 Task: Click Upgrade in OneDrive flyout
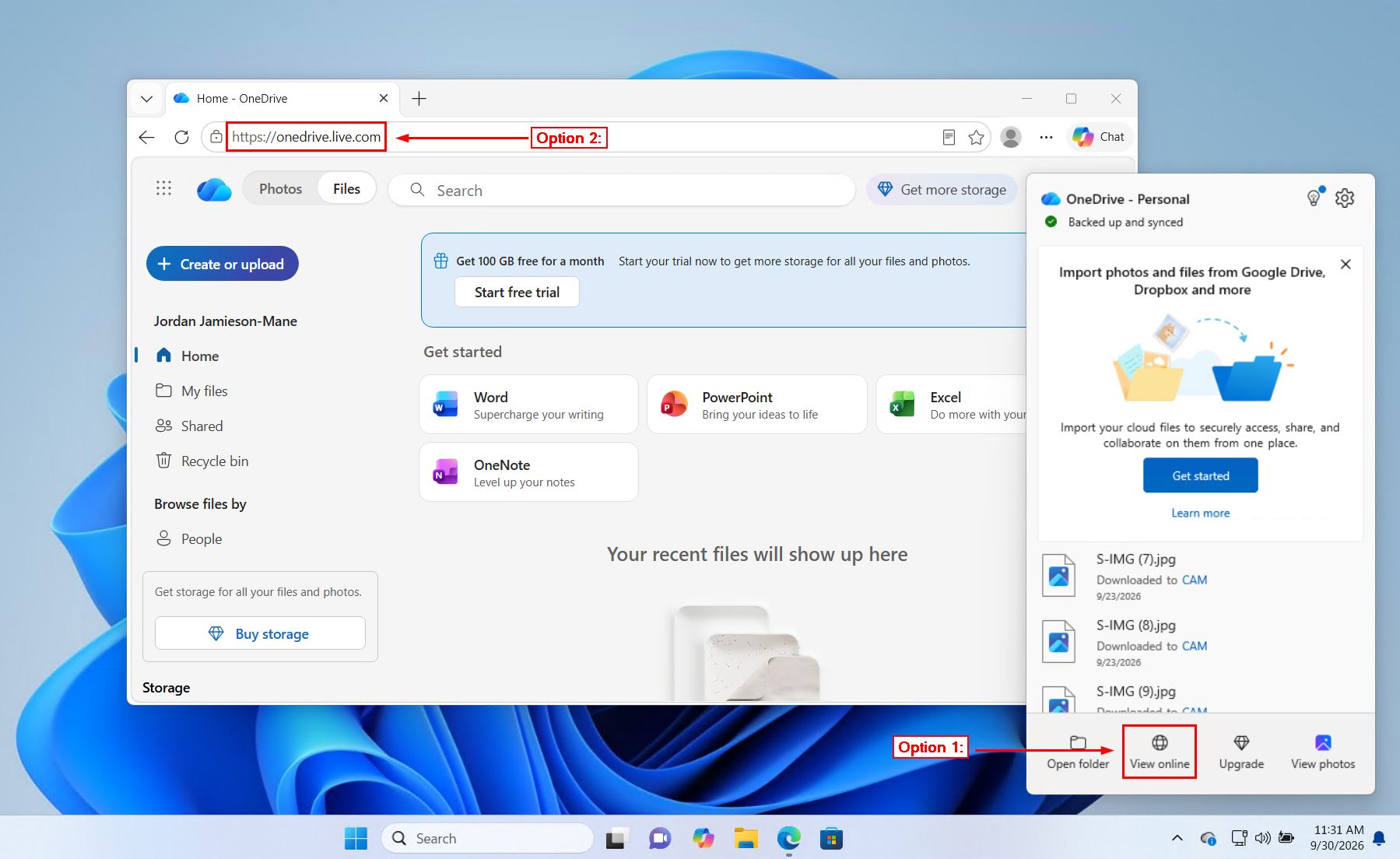(1241, 752)
